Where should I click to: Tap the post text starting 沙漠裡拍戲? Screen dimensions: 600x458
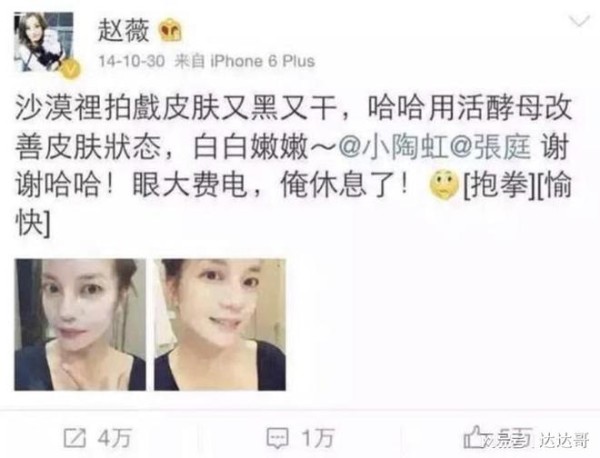[x=293, y=167]
